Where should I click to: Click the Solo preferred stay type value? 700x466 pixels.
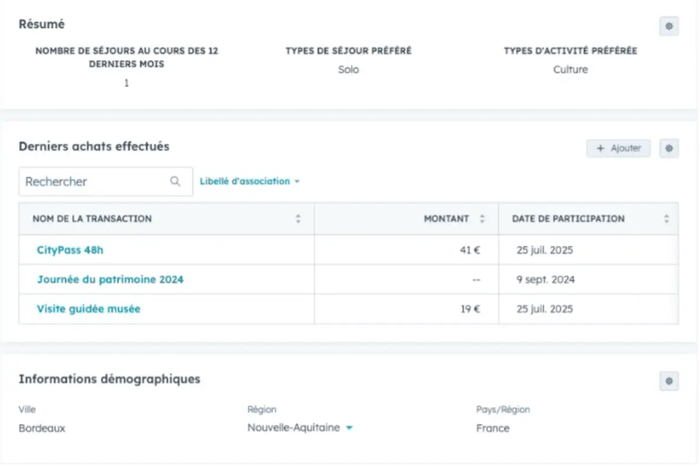tap(348, 70)
